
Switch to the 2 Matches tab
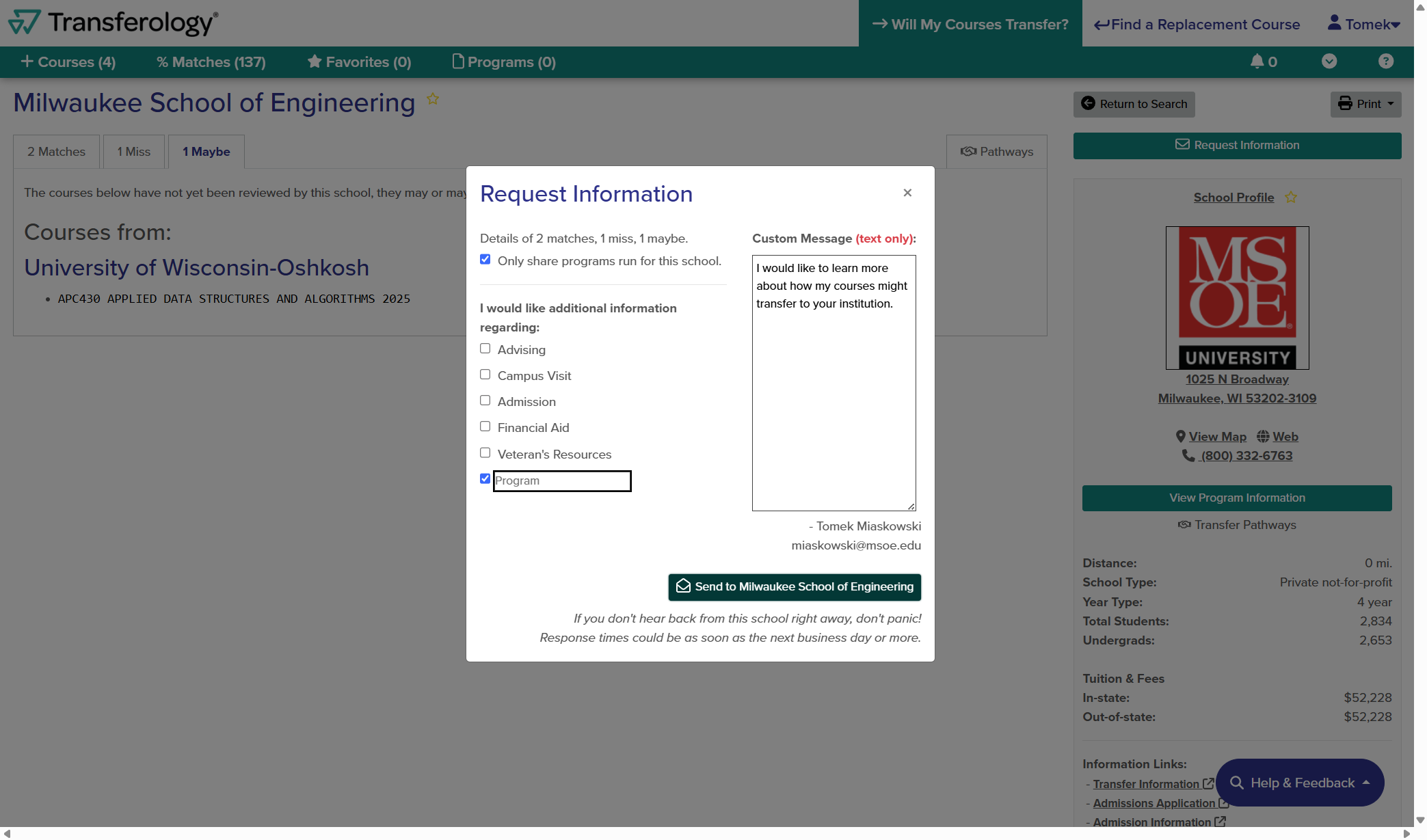coord(57,152)
